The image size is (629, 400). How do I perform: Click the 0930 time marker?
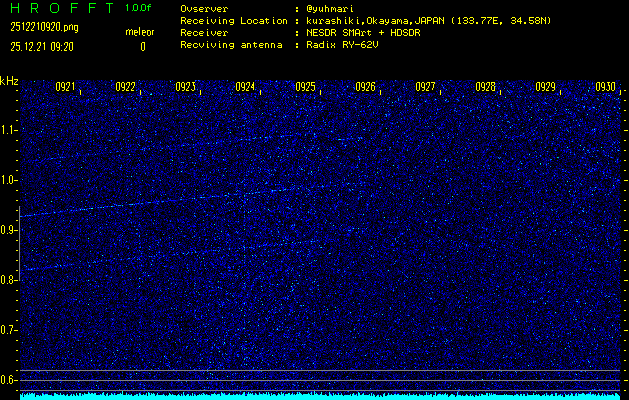pyautogui.click(x=605, y=87)
